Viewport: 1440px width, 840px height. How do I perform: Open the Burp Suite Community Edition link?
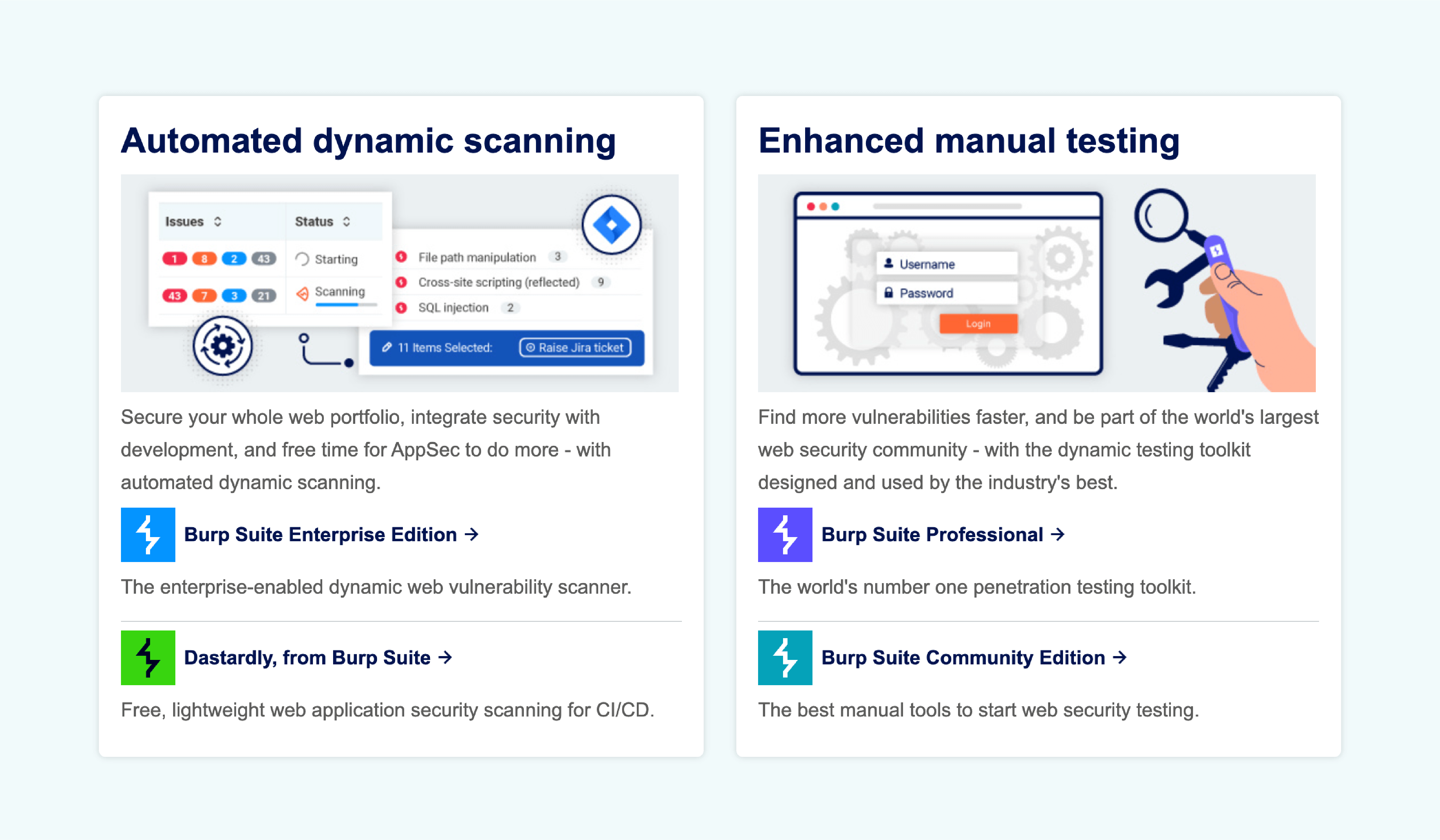pos(974,658)
